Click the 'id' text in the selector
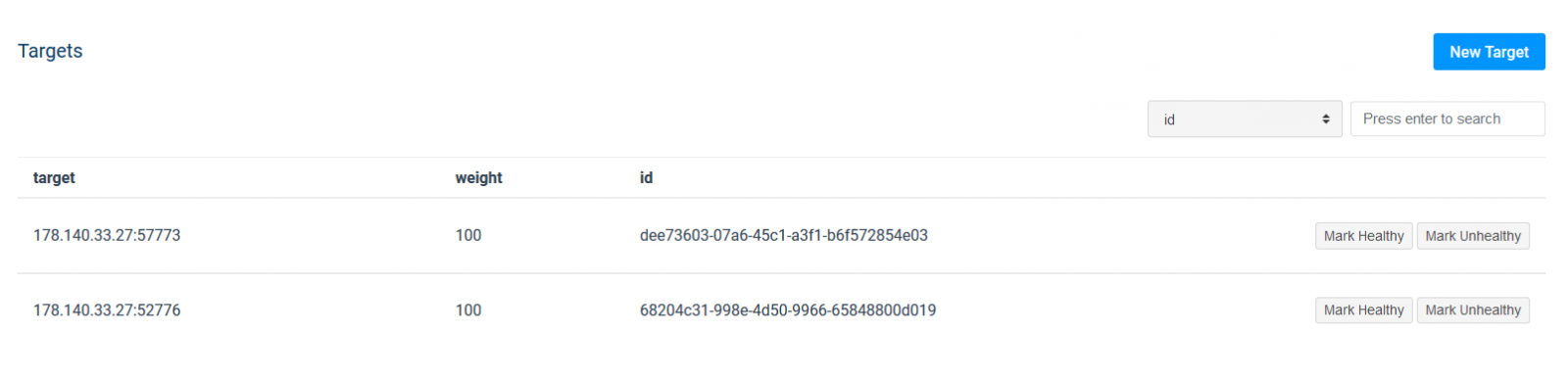Image resolution: width=1568 pixels, height=381 pixels. tap(1169, 119)
